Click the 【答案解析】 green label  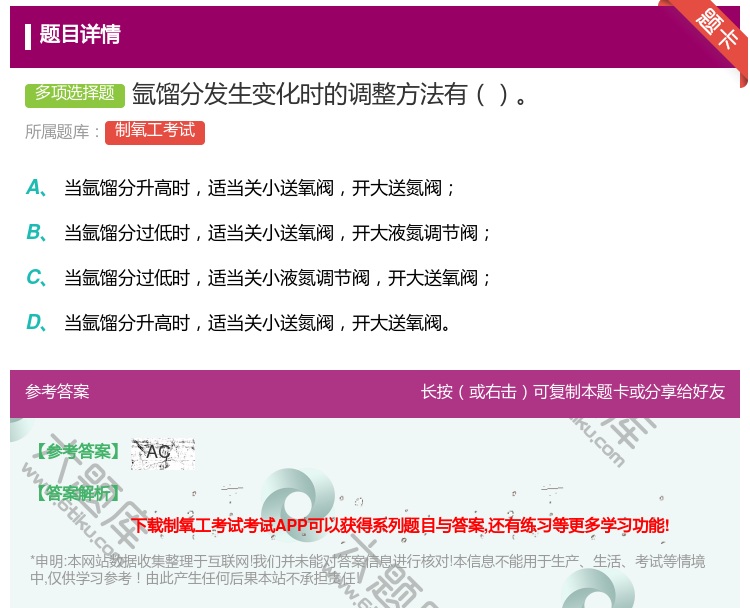pyautogui.click(x=77, y=493)
